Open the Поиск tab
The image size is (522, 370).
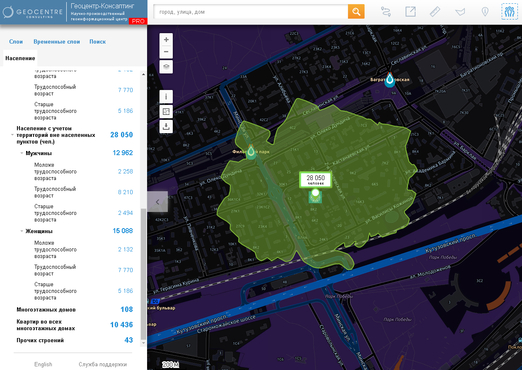pyautogui.click(x=97, y=42)
